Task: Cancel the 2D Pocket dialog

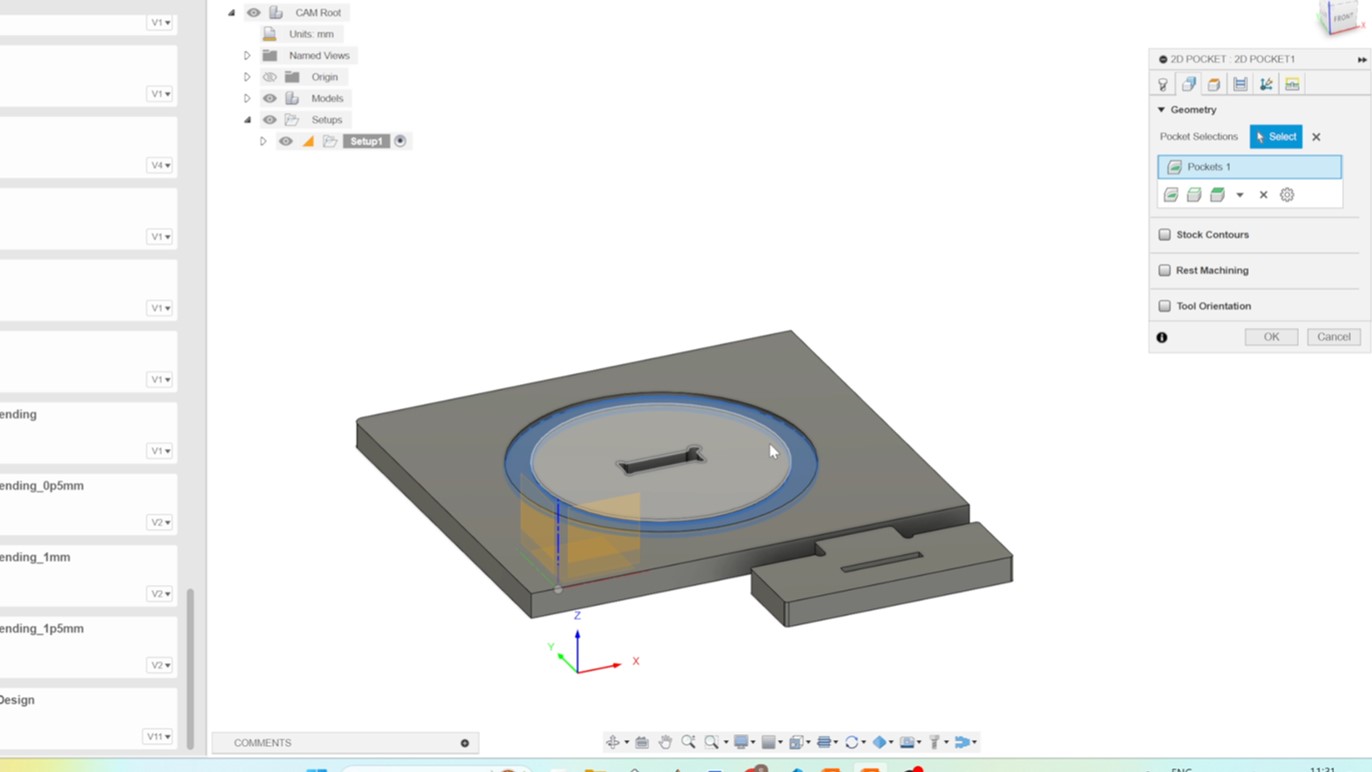Action: 1334,337
